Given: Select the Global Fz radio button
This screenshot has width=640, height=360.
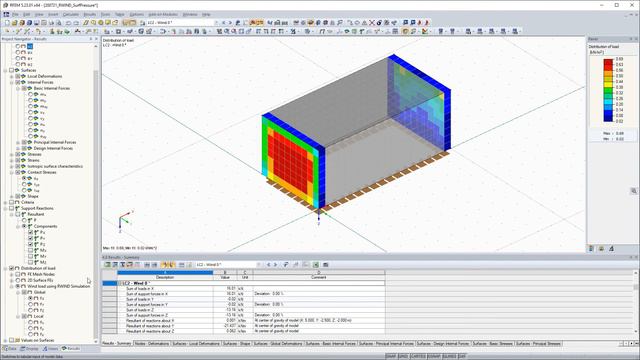Looking at the screenshot, I should tap(31, 310).
